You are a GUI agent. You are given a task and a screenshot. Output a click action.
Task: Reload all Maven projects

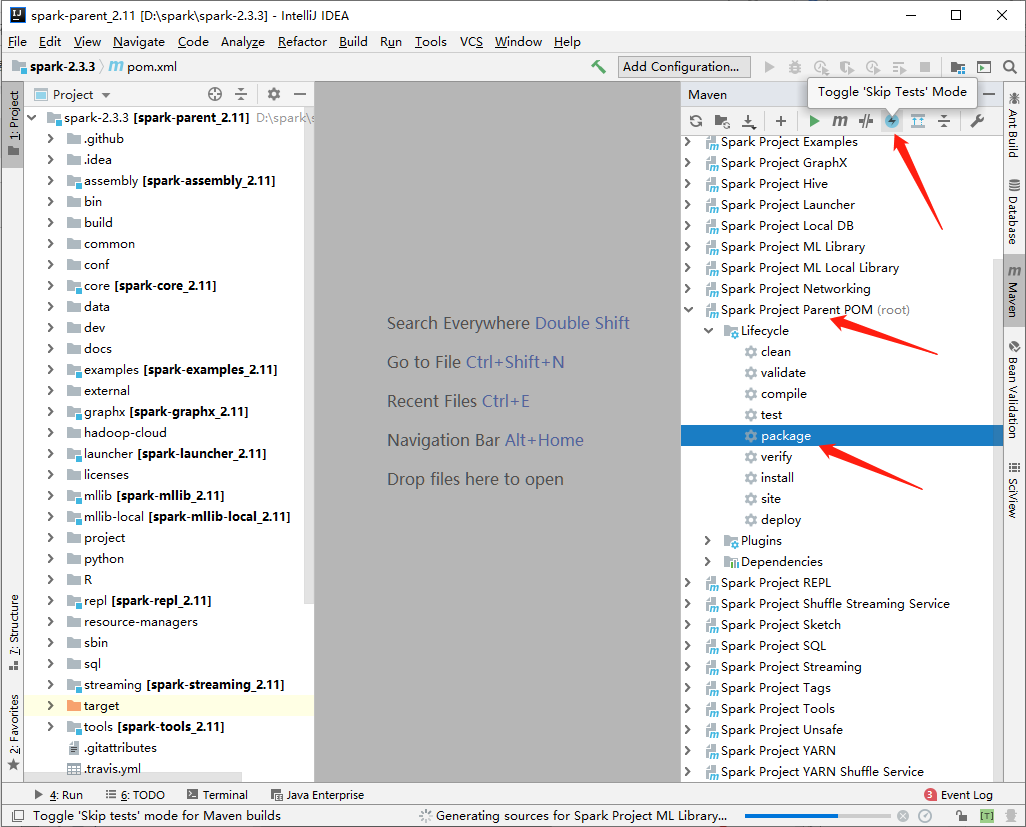click(x=694, y=120)
